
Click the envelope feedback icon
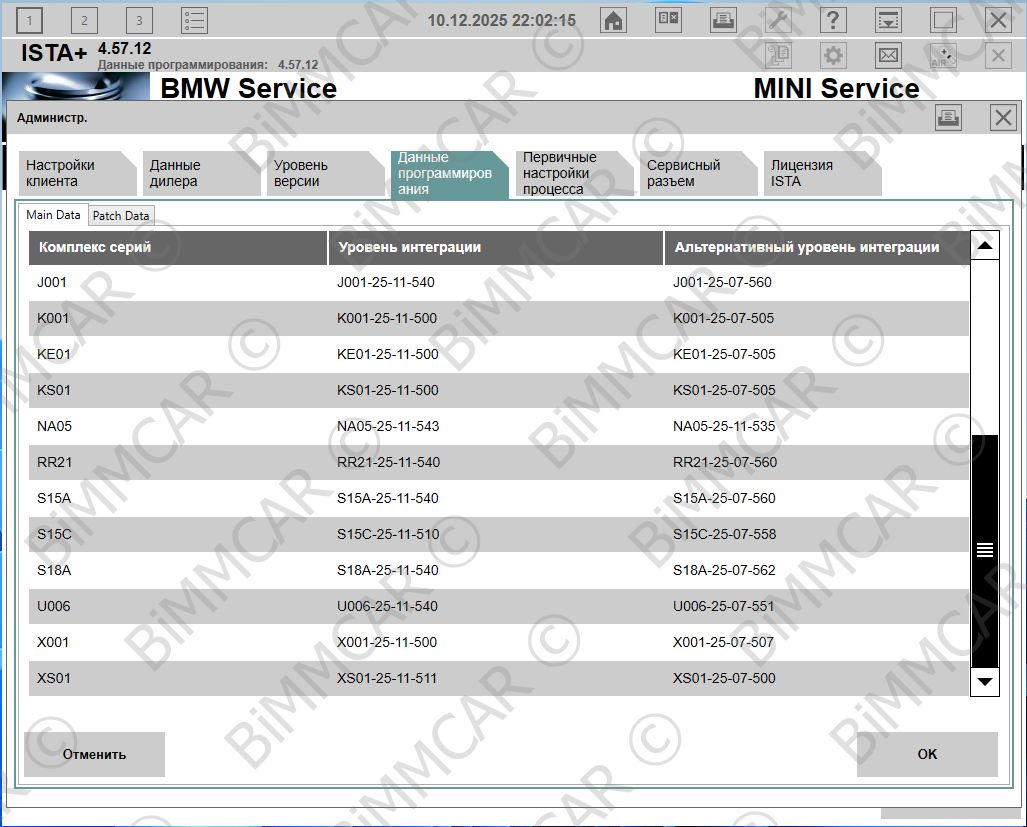pyautogui.click(x=888, y=56)
